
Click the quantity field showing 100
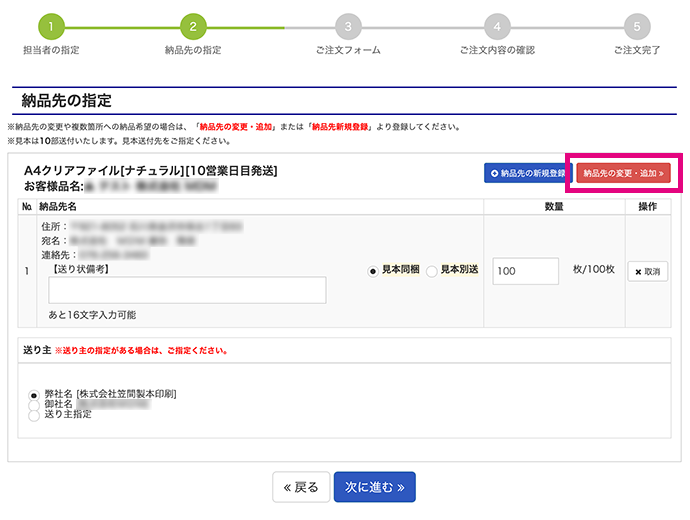point(525,271)
